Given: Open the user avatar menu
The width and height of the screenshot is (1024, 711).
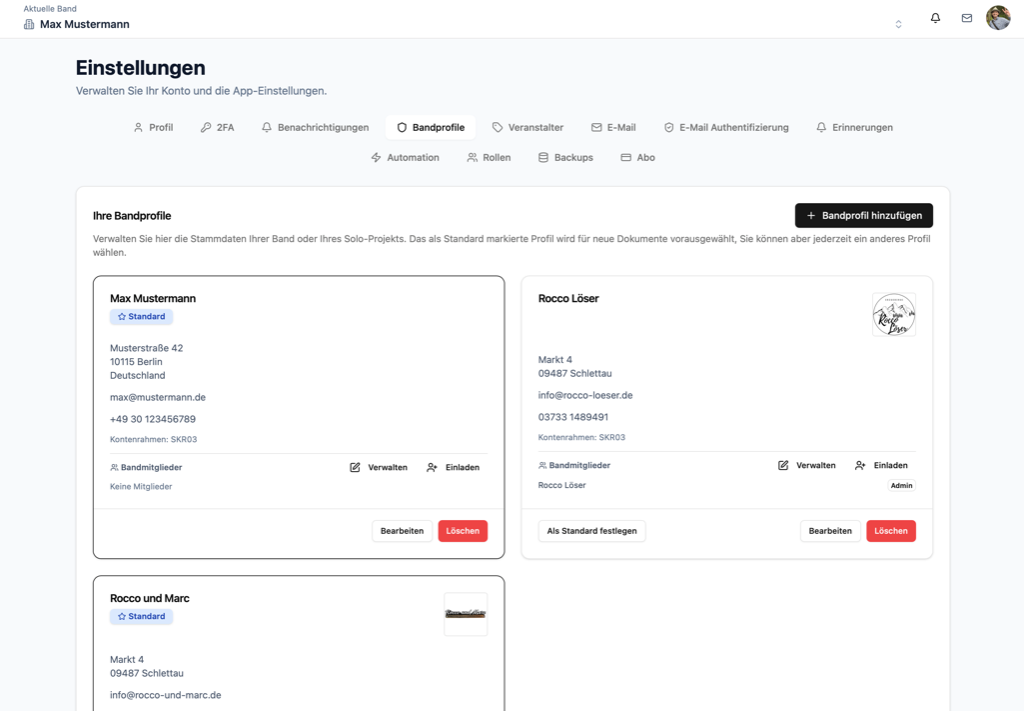Looking at the screenshot, I should (x=998, y=18).
